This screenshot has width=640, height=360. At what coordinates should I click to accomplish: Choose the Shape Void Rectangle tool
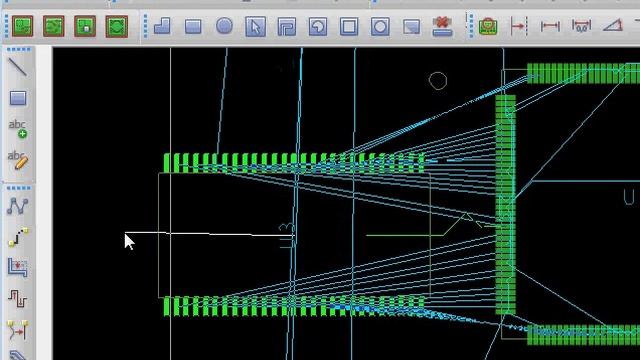click(x=349, y=27)
